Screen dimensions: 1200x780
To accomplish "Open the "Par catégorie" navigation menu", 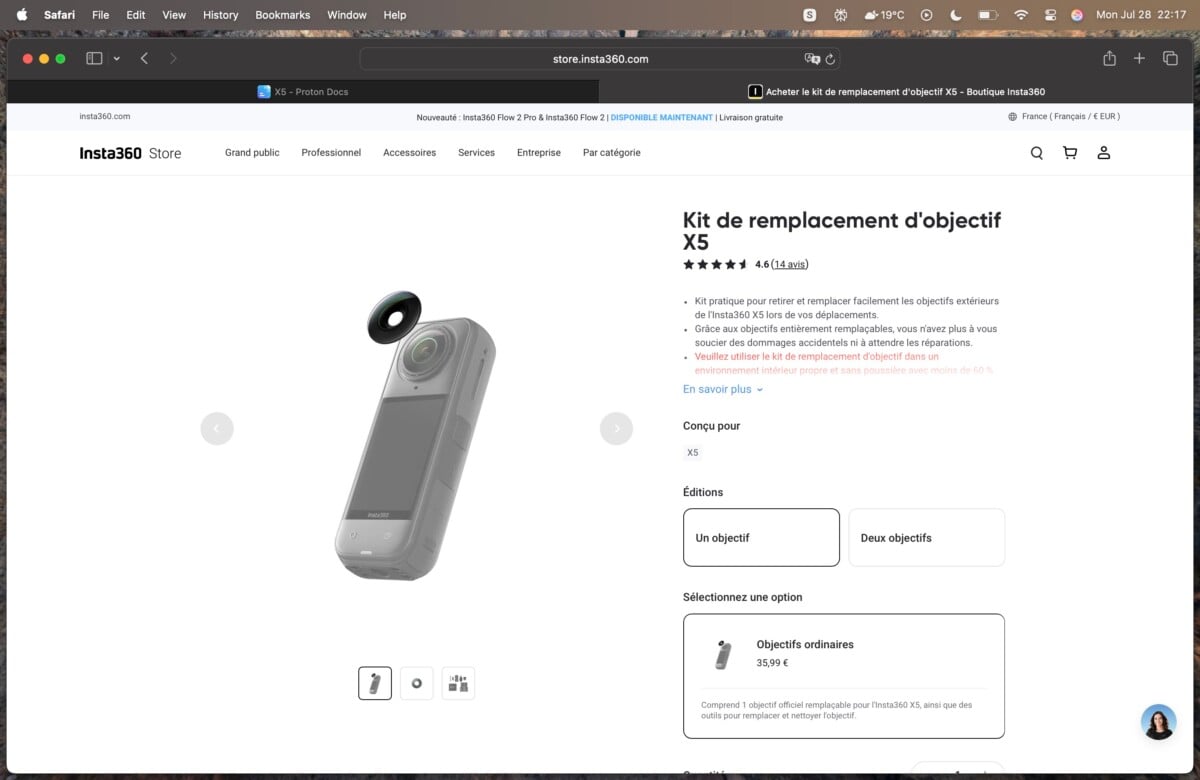I will [x=612, y=153].
